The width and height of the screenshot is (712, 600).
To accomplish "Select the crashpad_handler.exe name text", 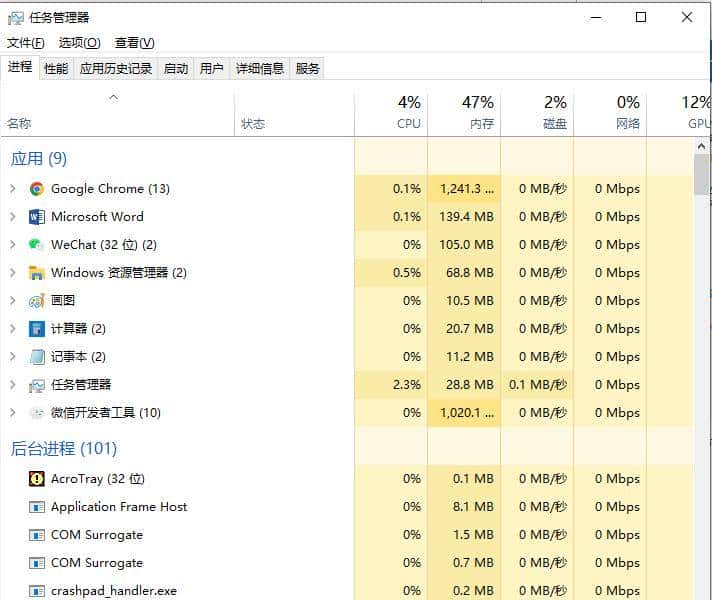I will tap(114, 591).
